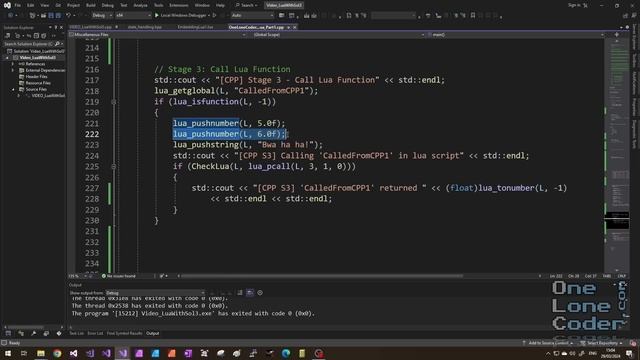Open the View menu
The width and height of the screenshot is (640, 360).
click(44, 5)
